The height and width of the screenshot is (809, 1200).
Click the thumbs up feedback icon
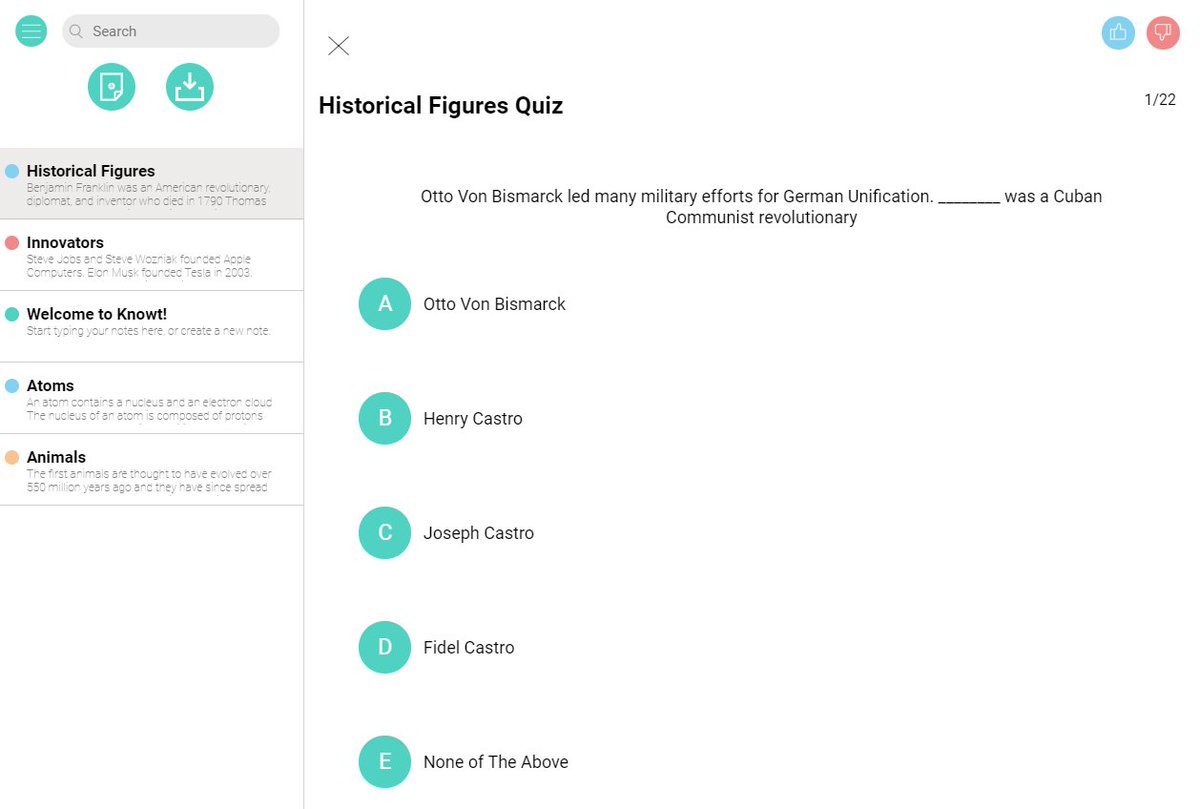(x=1118, y=33)
